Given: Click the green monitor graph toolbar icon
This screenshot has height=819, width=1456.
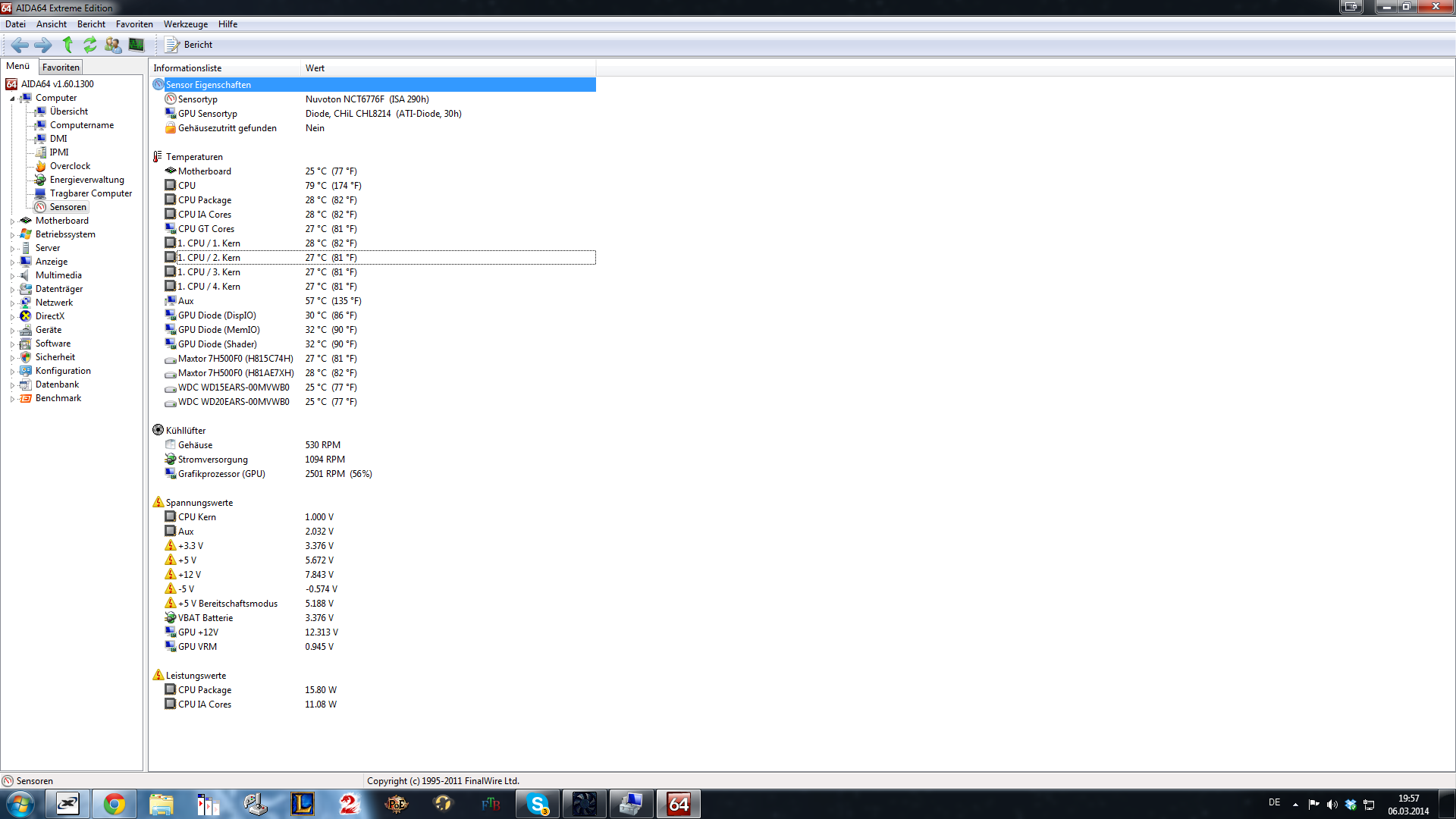Looking at the screenshot, I should (x=136, y=45).
